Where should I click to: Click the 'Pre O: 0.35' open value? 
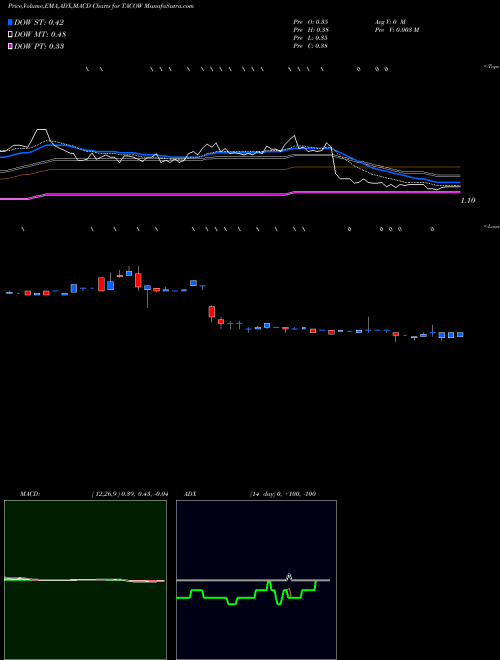pos(311,21)
